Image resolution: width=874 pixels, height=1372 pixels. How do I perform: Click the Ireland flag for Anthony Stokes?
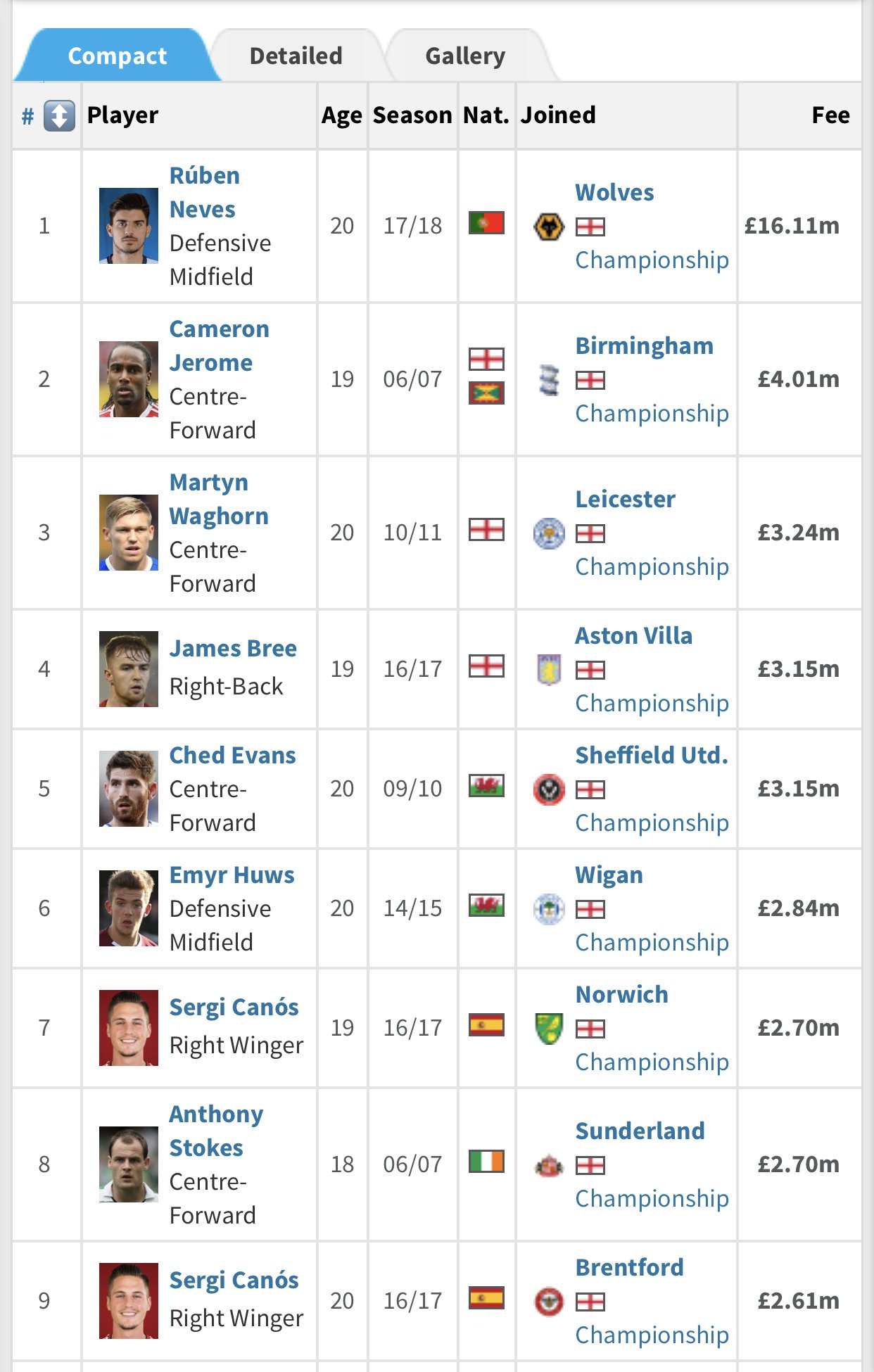(486, 1161)
